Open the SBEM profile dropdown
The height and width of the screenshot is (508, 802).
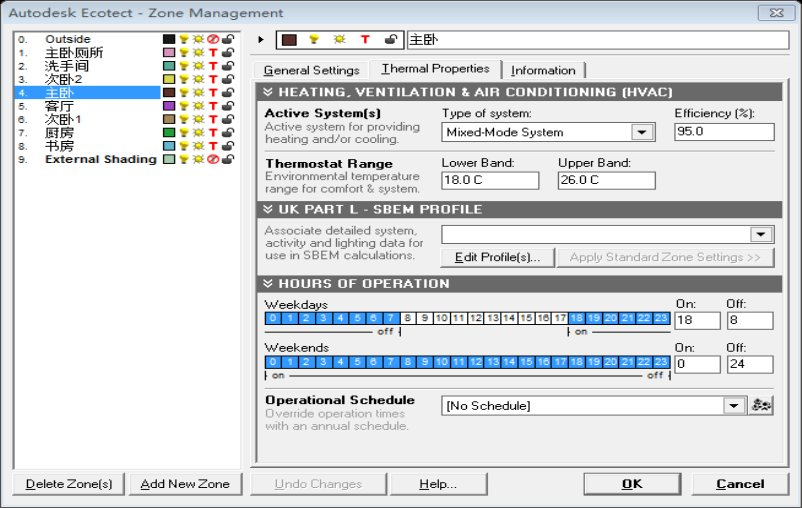761,234
